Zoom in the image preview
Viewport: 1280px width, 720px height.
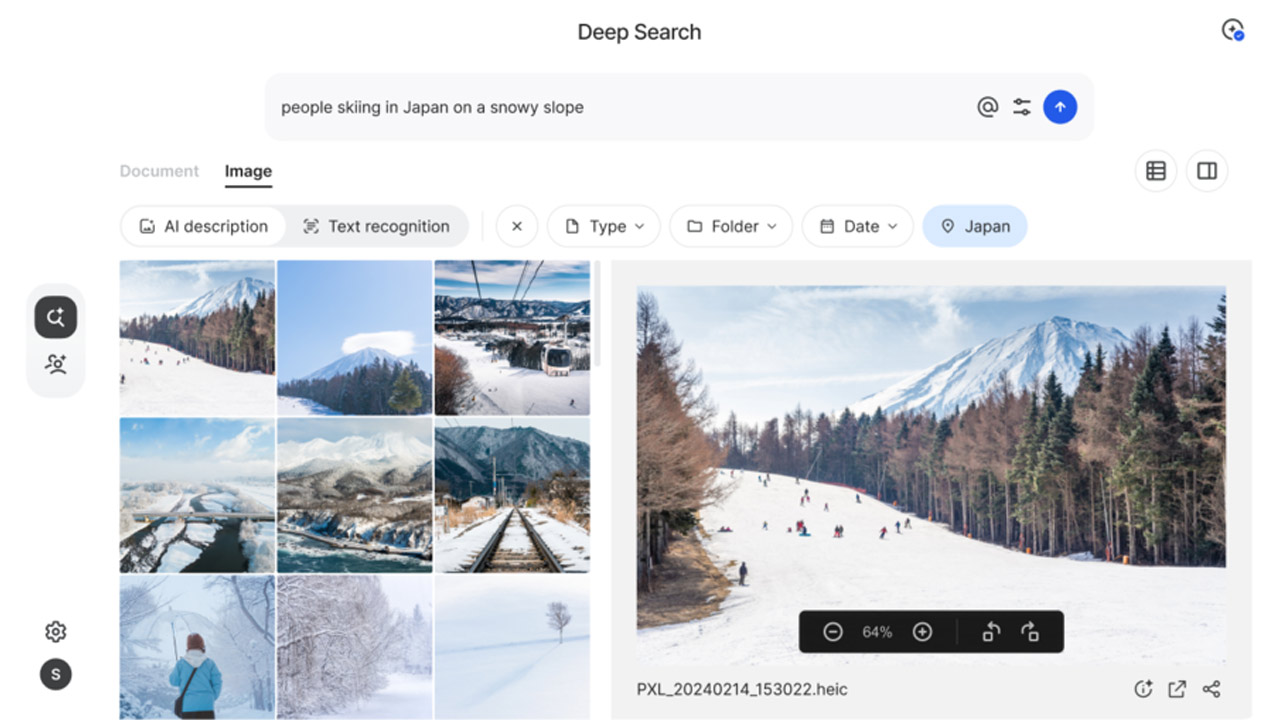922,632
